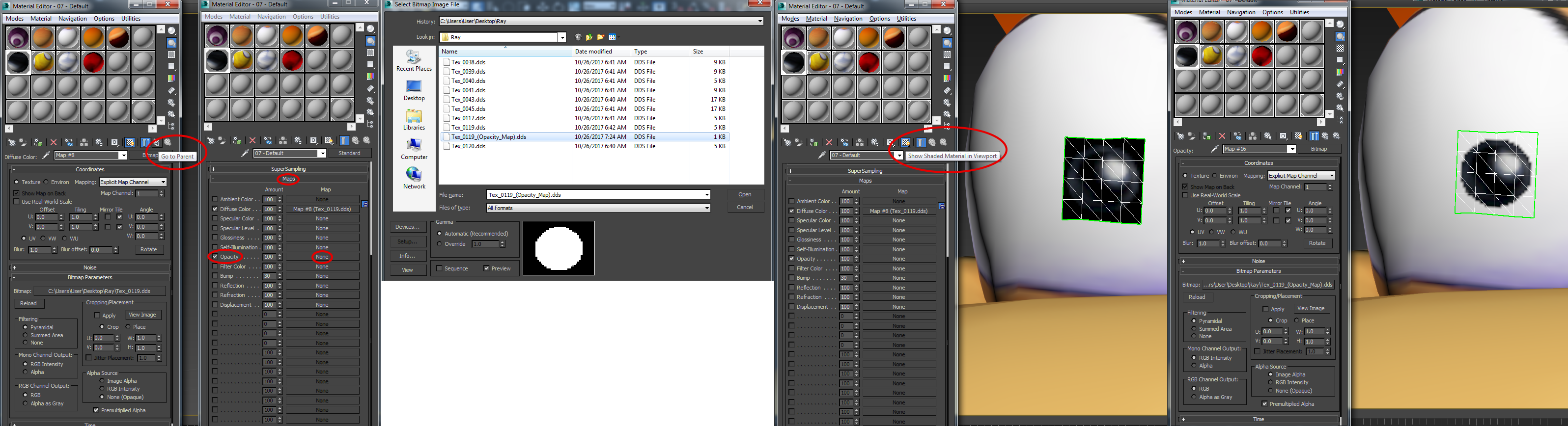
Task: Open Mapping dropdown in Map #16 editor
Action: pyautogui.click(x=1301, y=175)
